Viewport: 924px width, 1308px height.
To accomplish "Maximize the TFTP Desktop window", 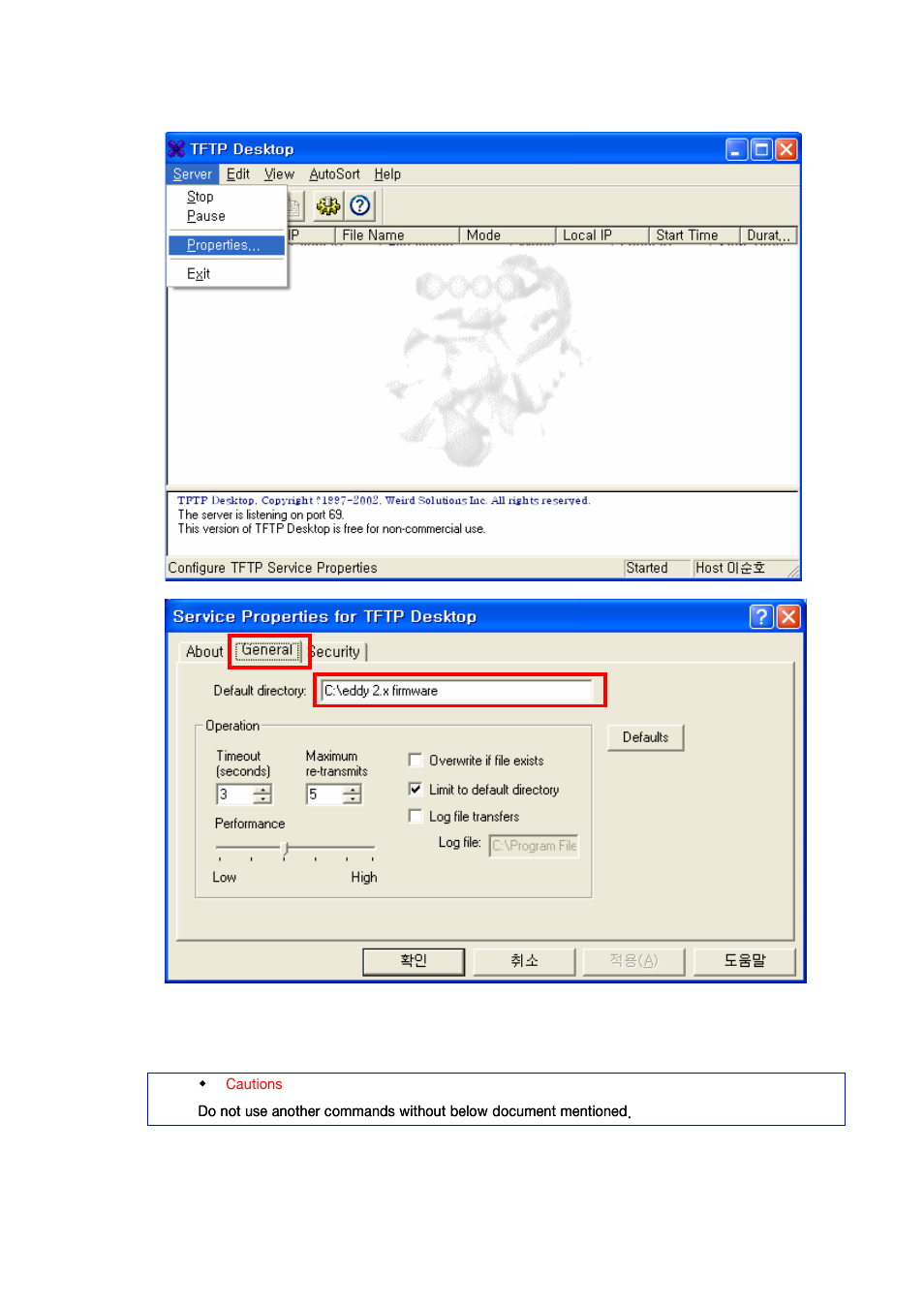I will pos(761,149).
